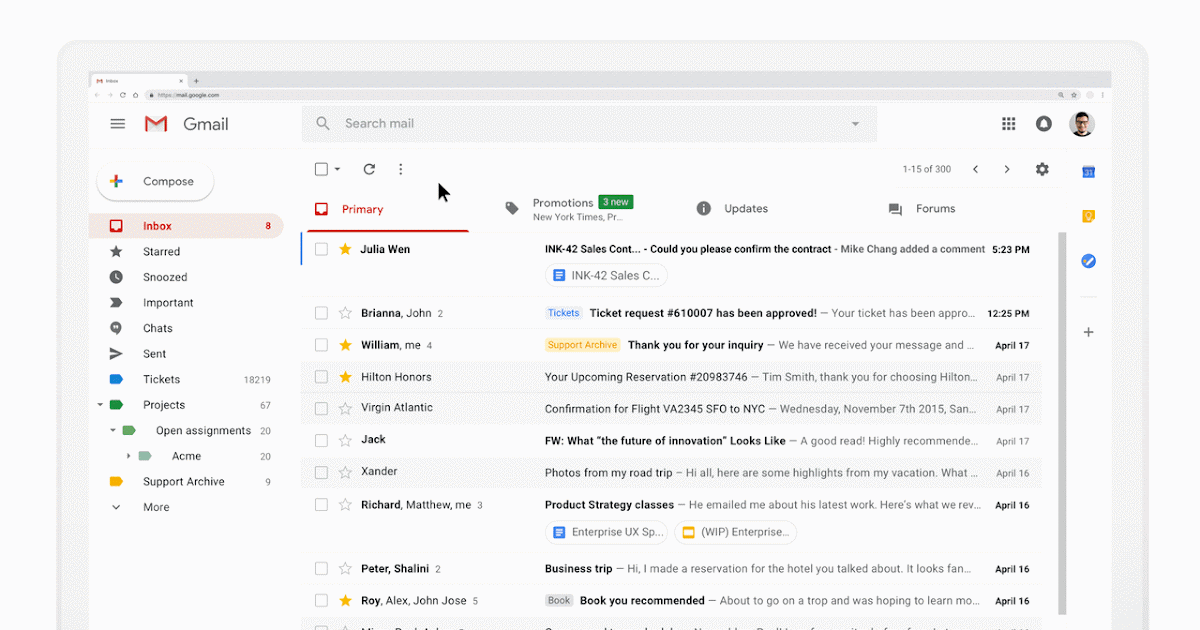Select the William, me email checkbox
The width and height of the screenshot is (1200, 630).
(x=321, y=345)
